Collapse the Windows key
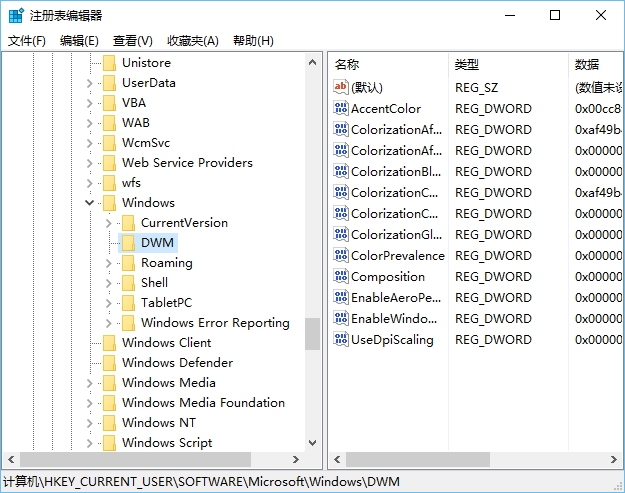This screenshot has height=493, width=625. point(90,202)
